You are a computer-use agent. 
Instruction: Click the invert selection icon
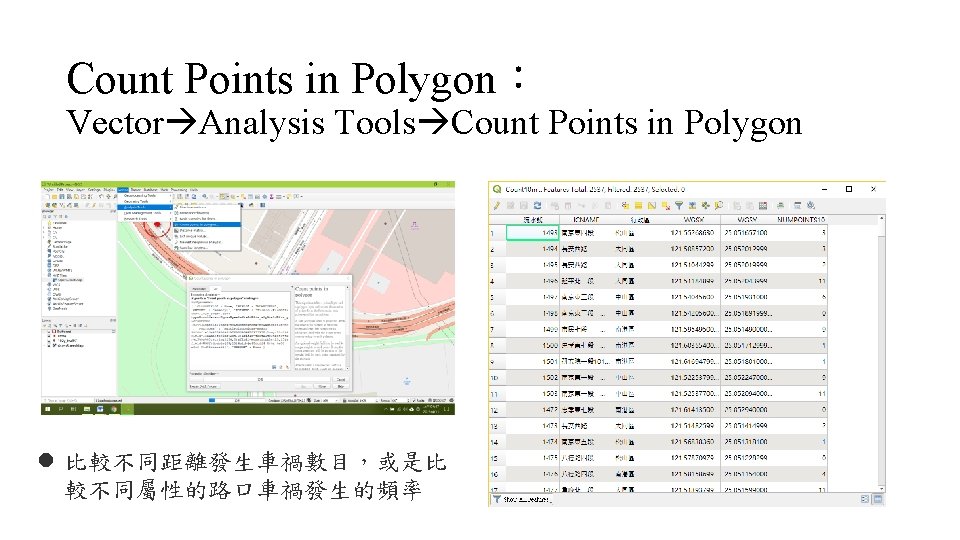click(652, 206)
